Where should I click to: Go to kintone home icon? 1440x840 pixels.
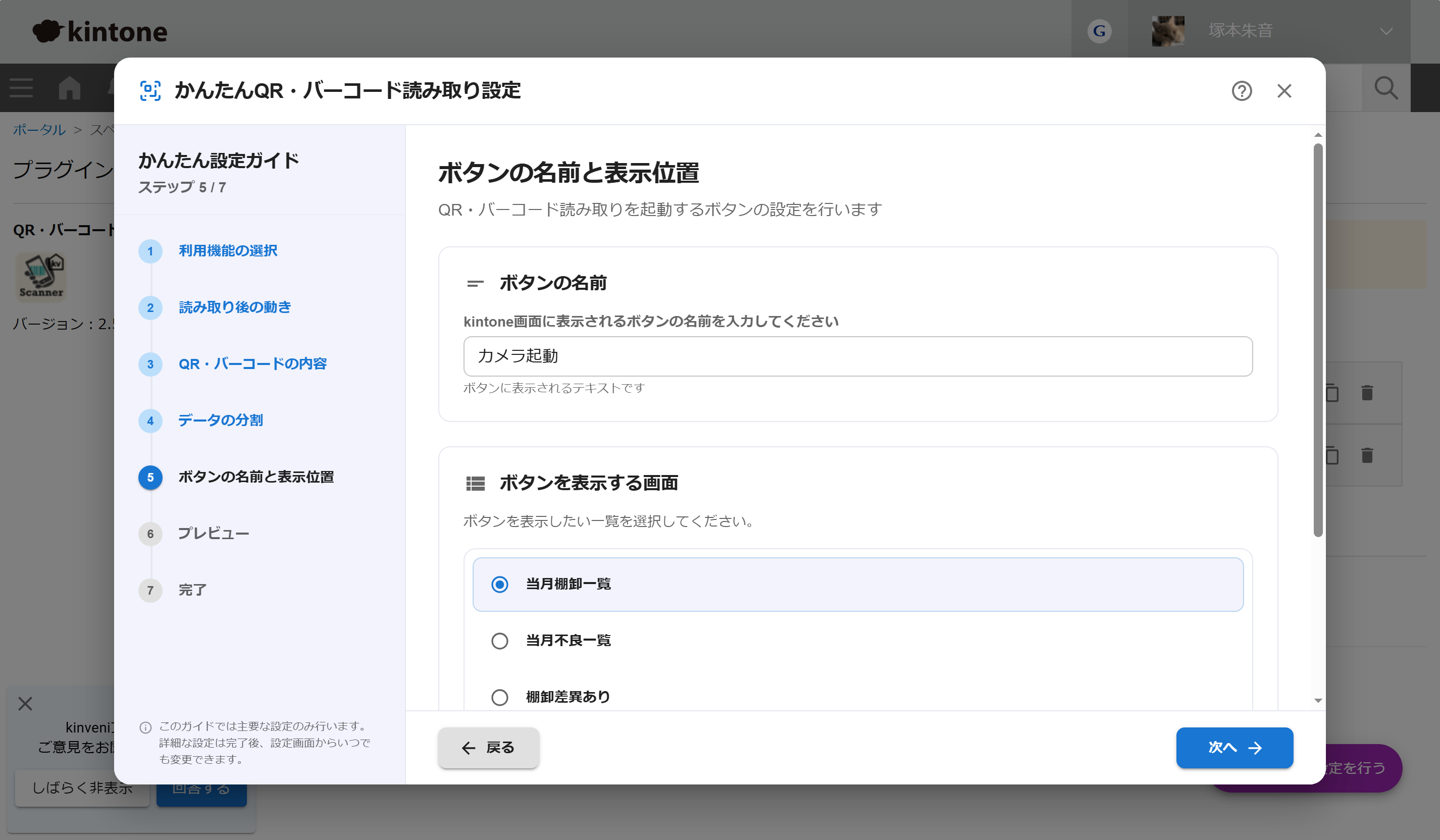tap(69, 88)
